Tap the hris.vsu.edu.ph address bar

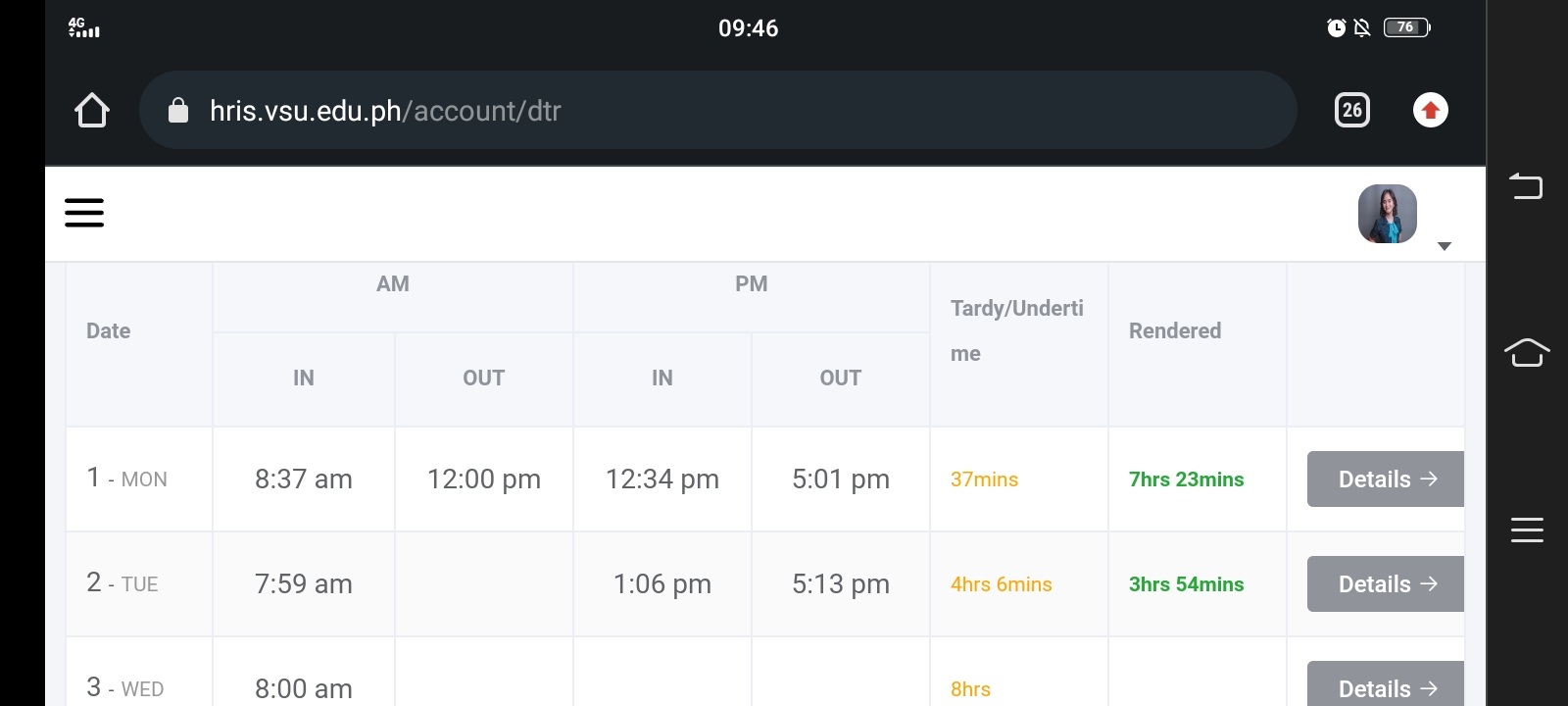tap(686, 111)
